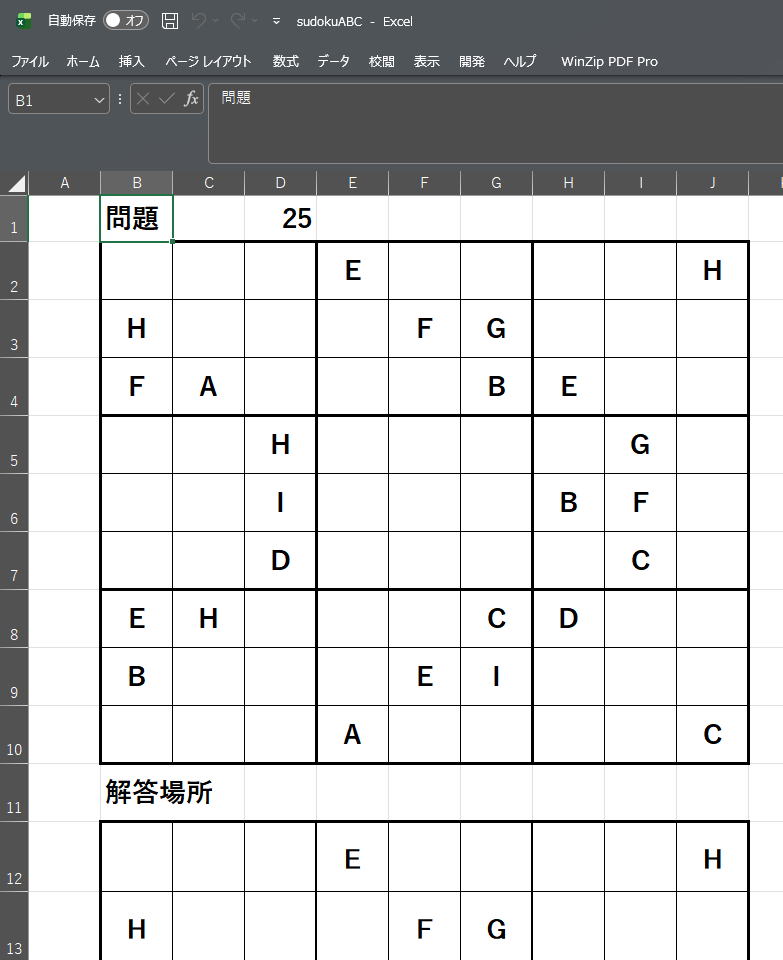Click the Save icon in title bar
783x960 pixels.
pyautogui.click(x=170, y=21)
